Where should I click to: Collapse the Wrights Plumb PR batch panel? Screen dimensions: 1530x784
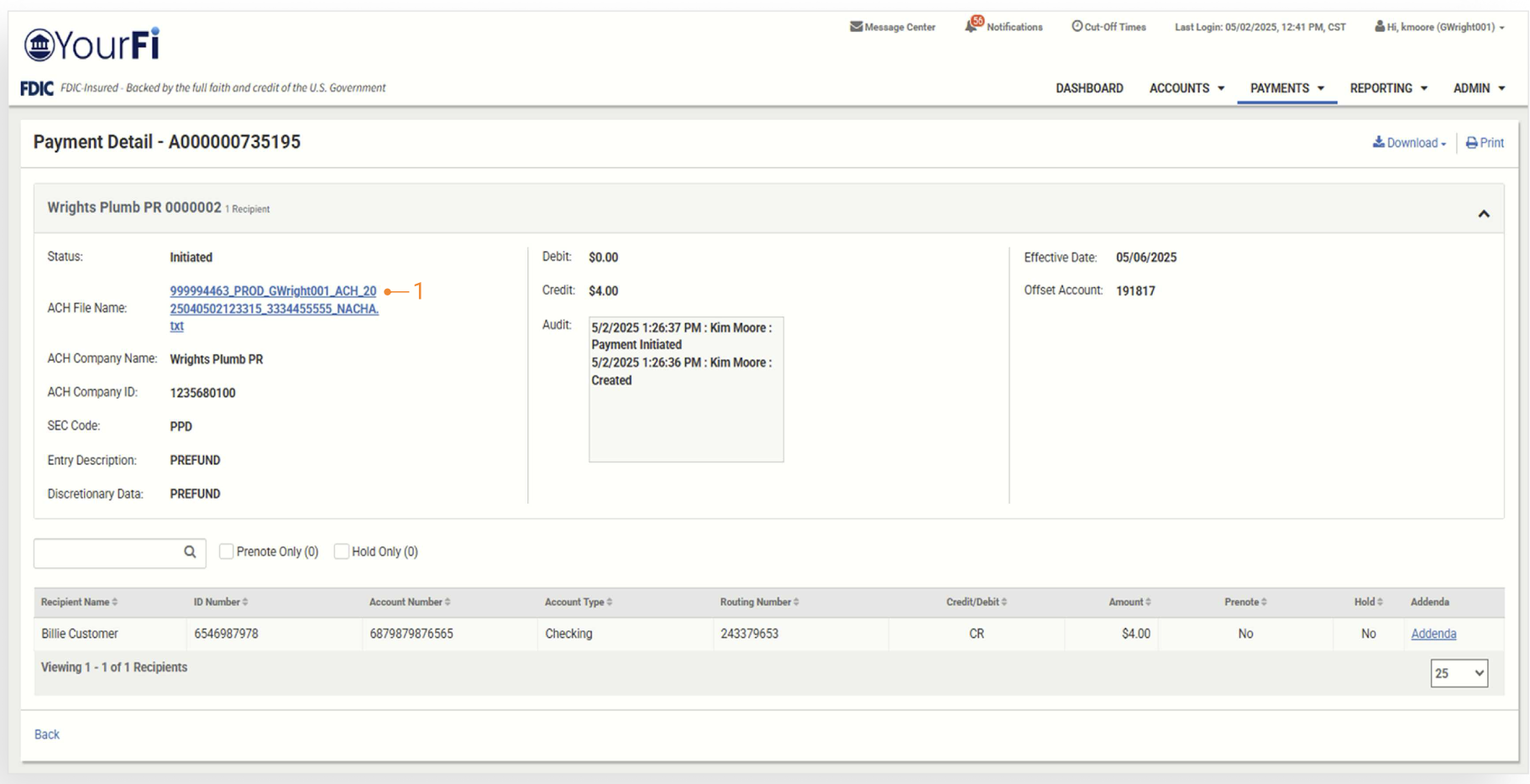click(1483, 214)
